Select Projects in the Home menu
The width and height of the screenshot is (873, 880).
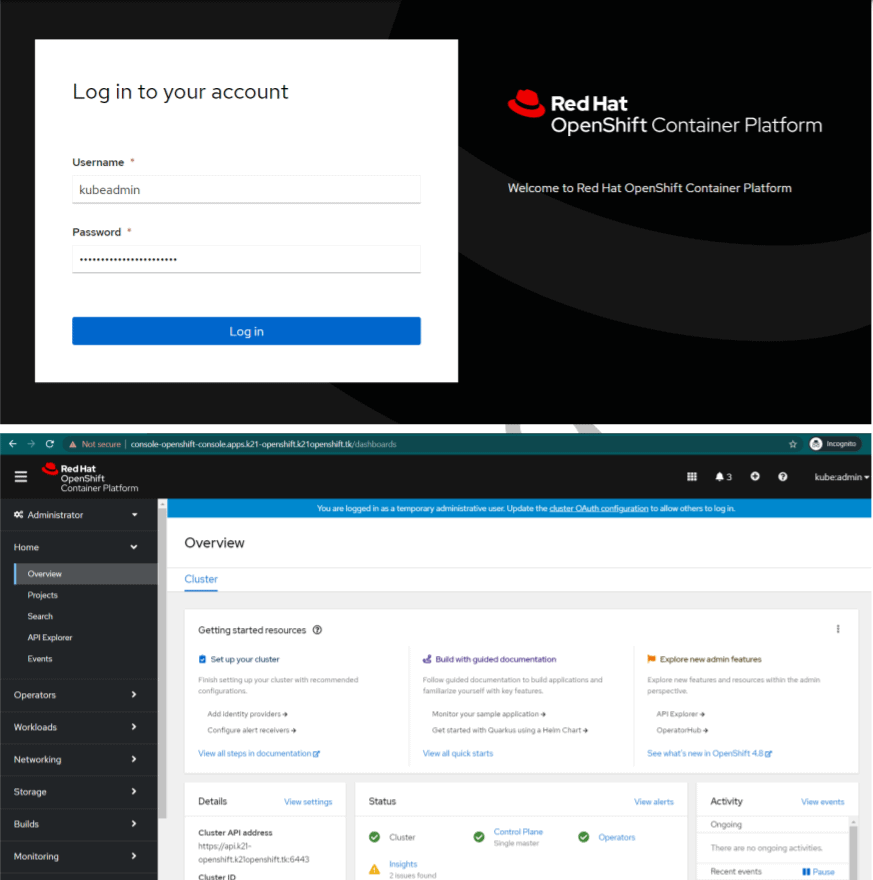click(43, 595)
